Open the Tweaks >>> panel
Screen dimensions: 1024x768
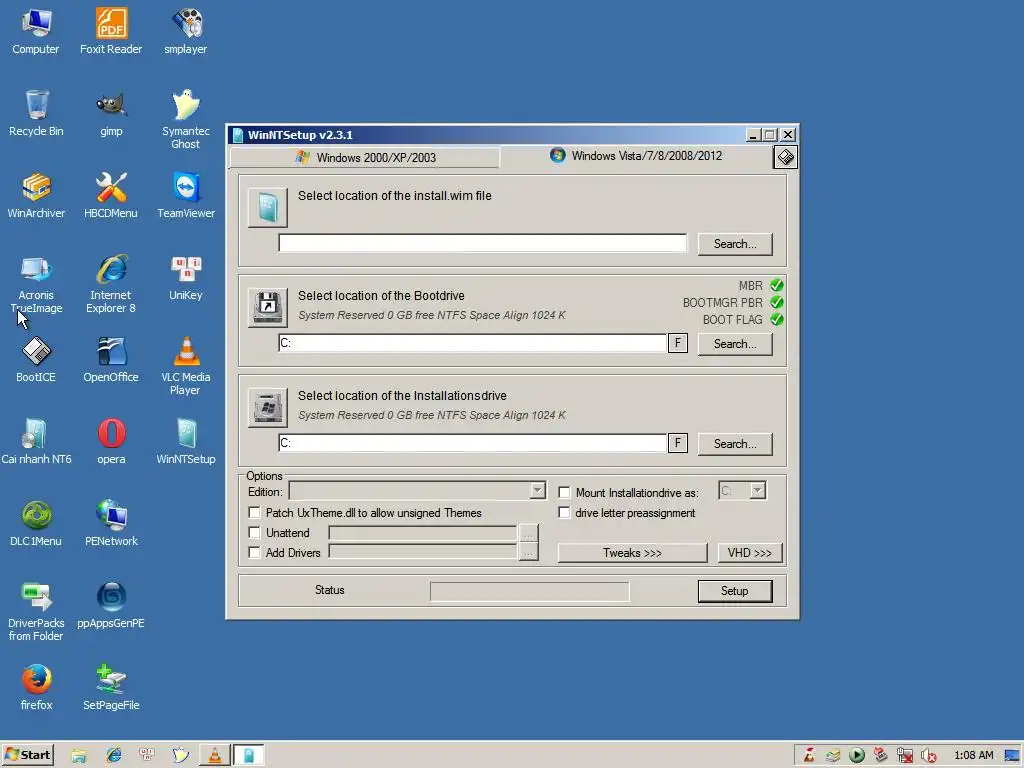pyautogui.click(x=632, y=552)
